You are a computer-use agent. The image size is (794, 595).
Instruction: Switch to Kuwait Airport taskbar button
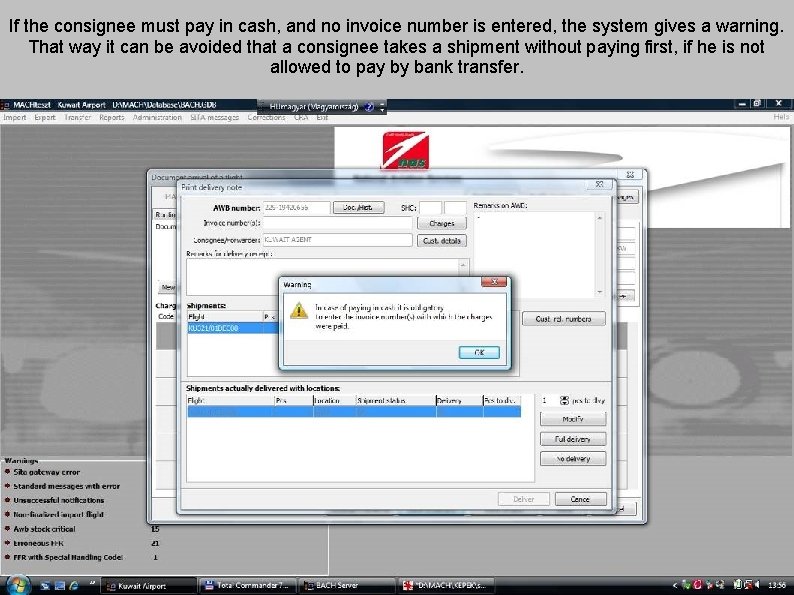(x=148, y=586)
